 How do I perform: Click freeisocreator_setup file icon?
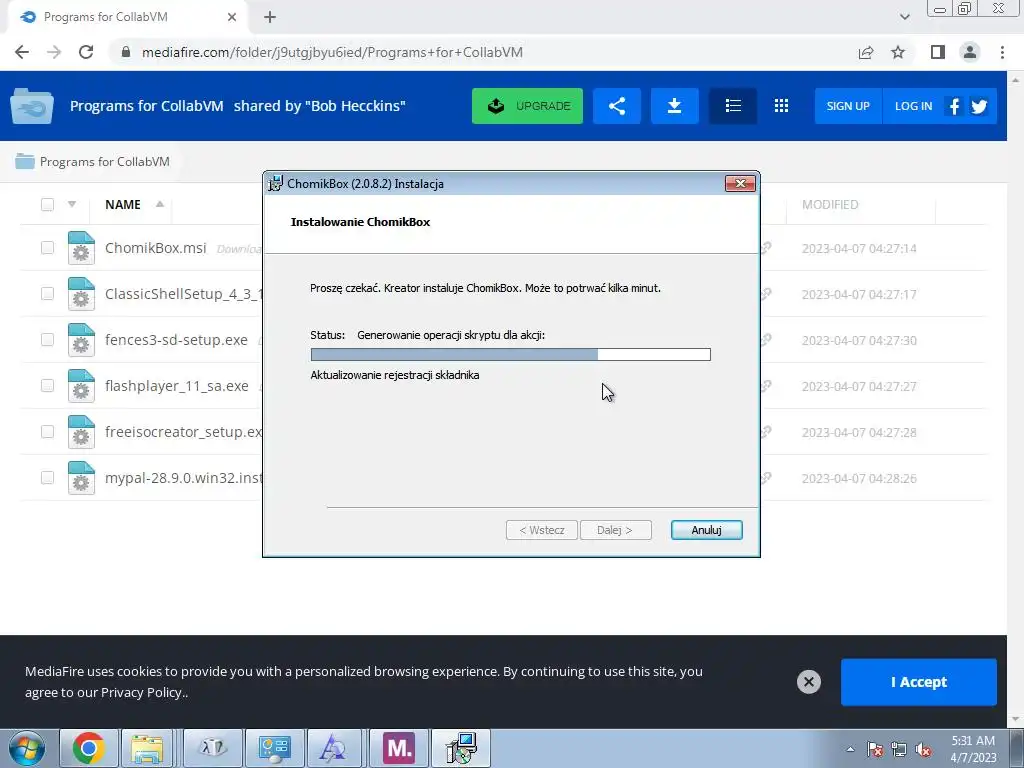tap(81, 432)
